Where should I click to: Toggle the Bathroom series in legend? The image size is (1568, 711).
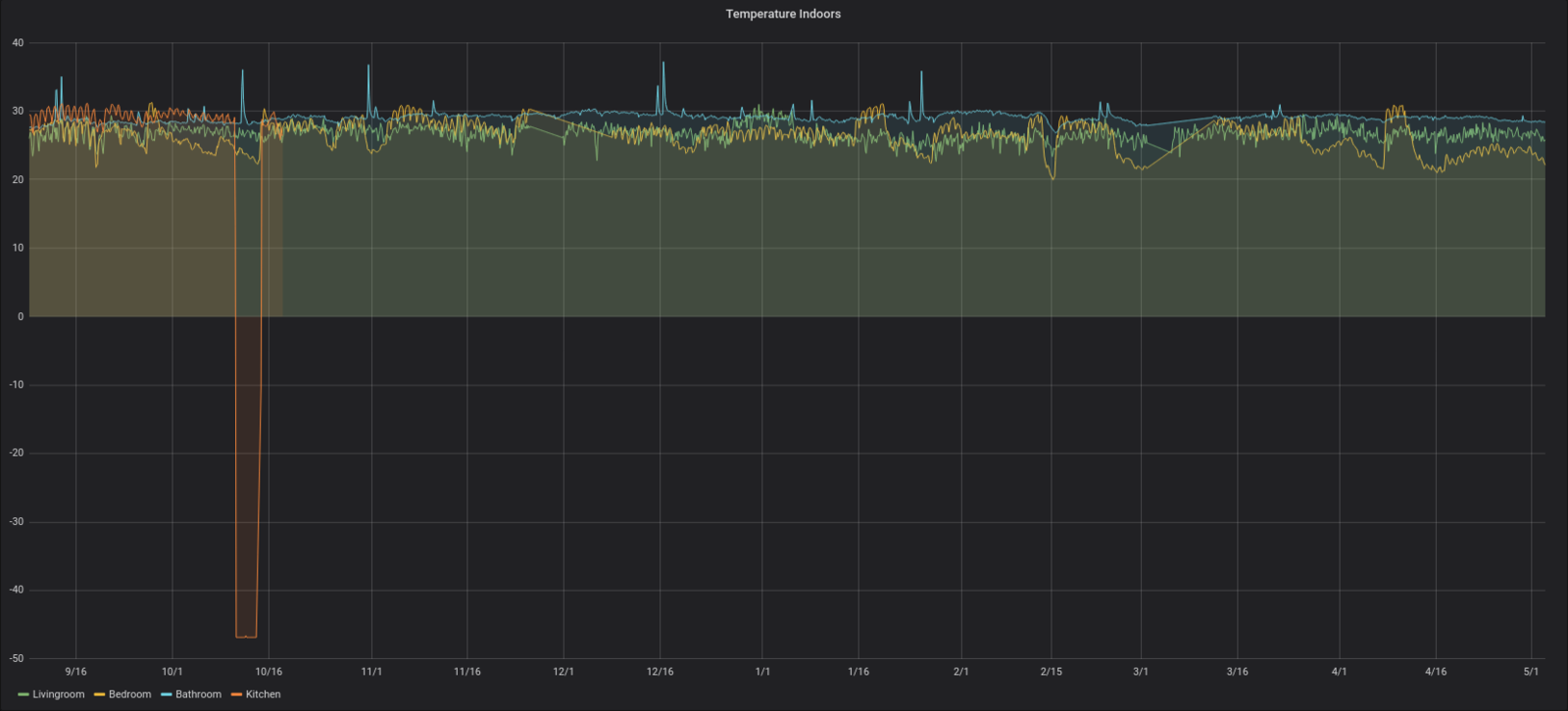tap(198, 694)
